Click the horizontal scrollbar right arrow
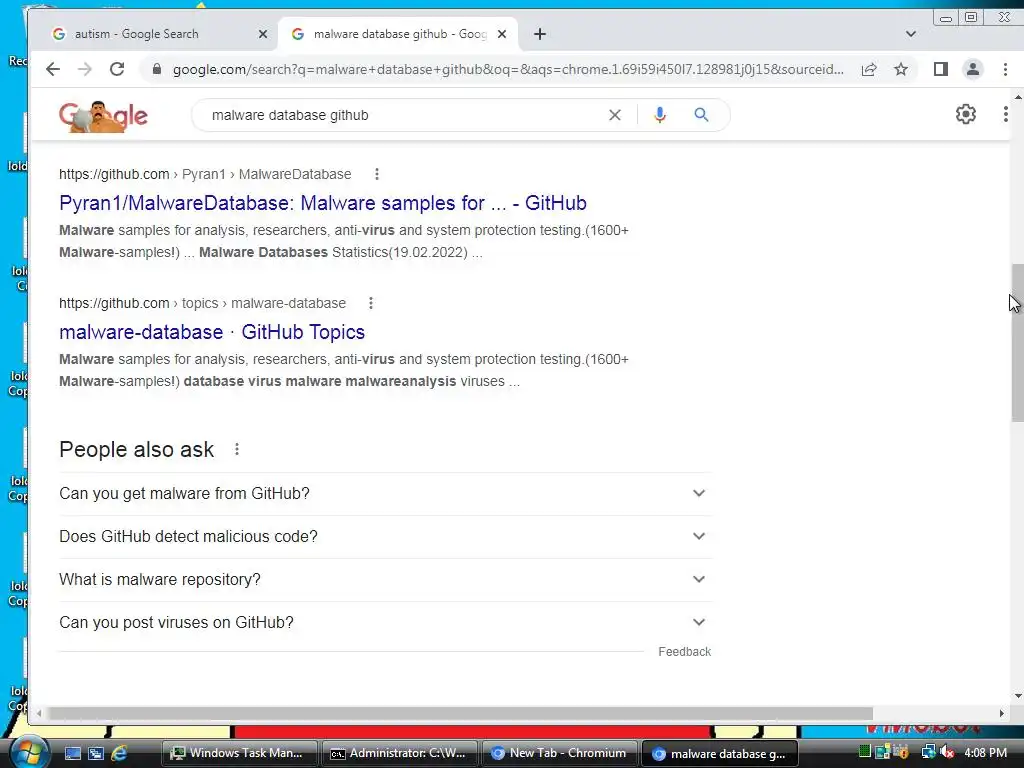 coord(1001,713)
